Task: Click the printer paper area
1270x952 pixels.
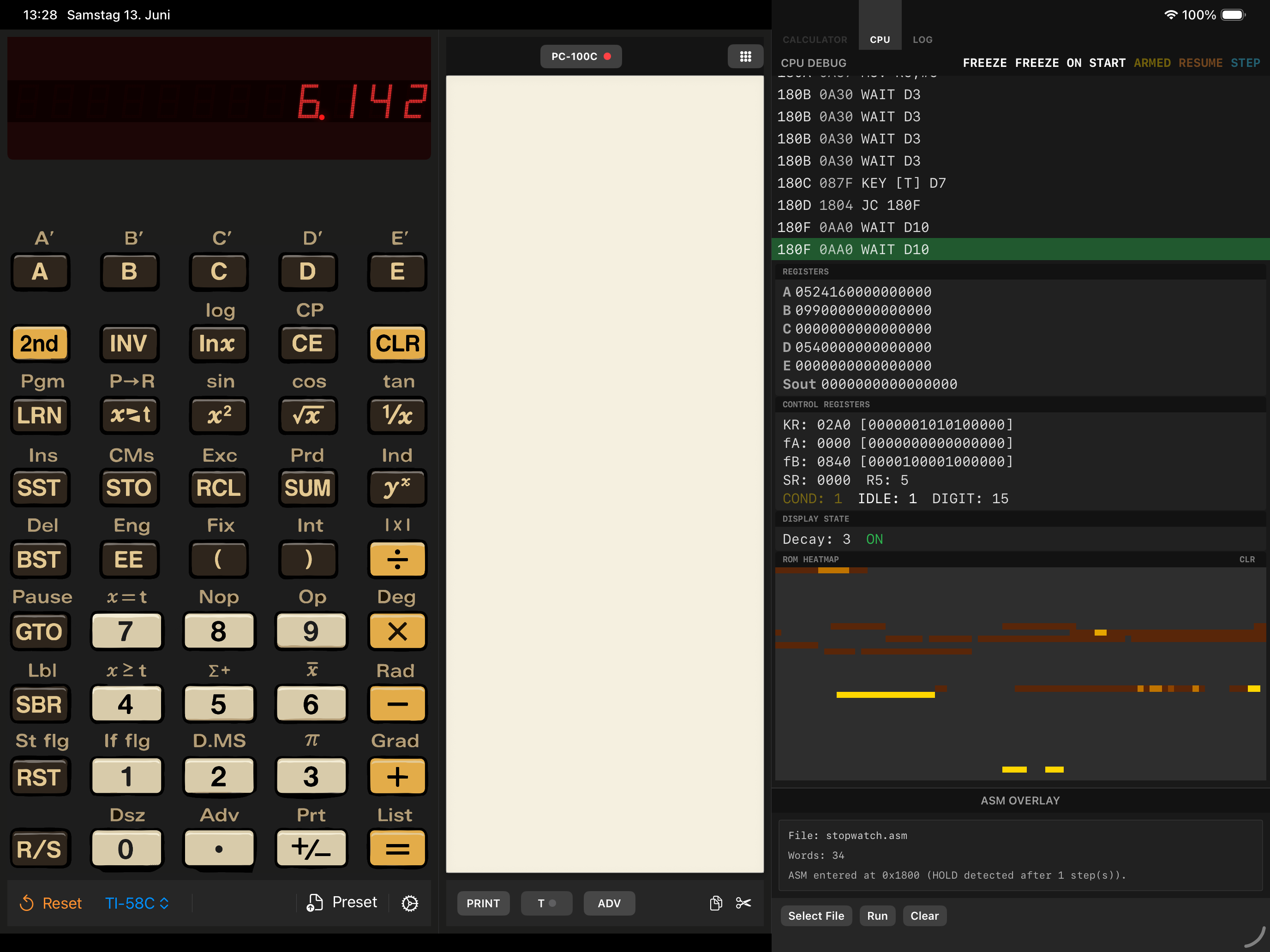Action: click(x=605, y=474)
